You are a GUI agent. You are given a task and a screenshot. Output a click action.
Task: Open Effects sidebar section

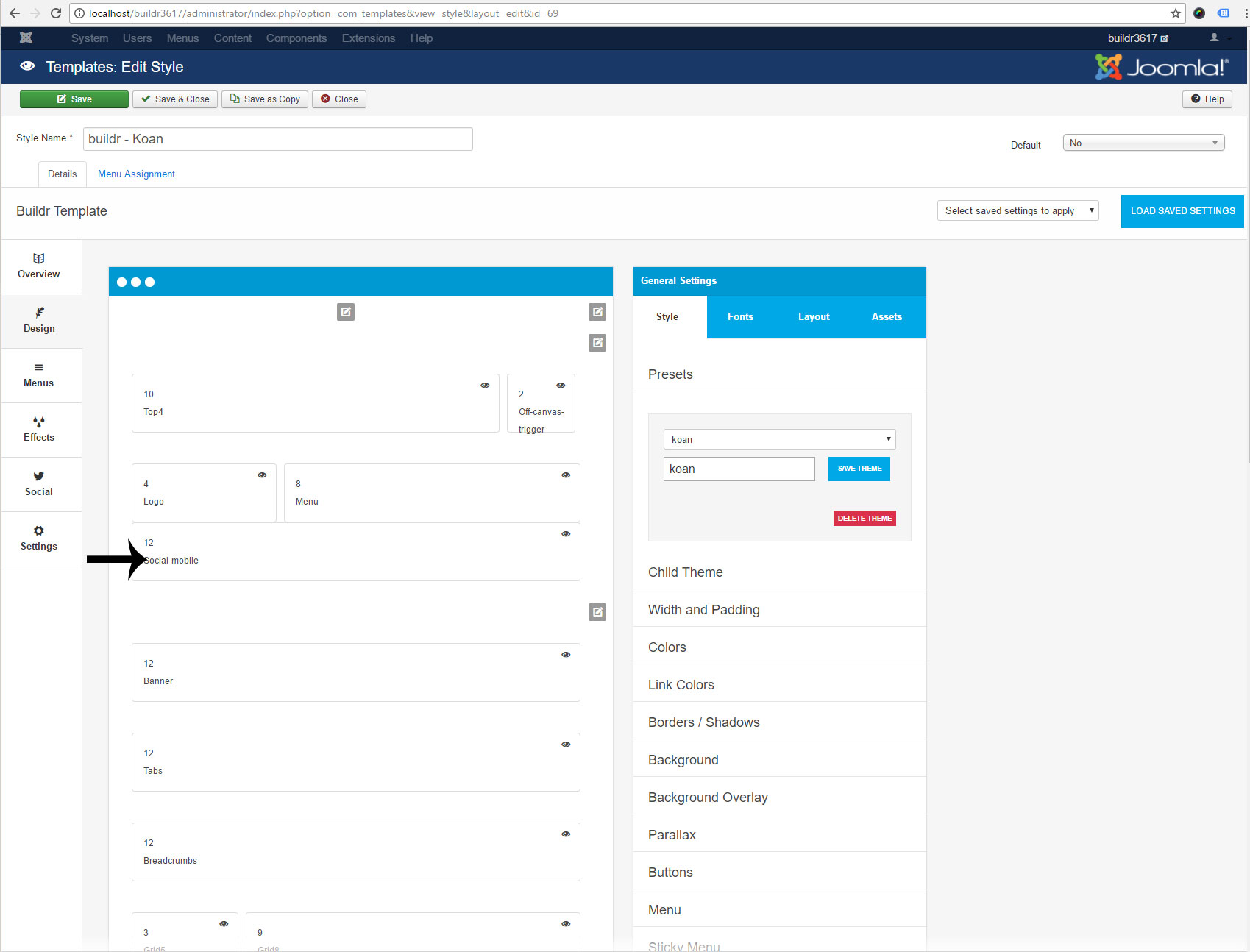39,430
